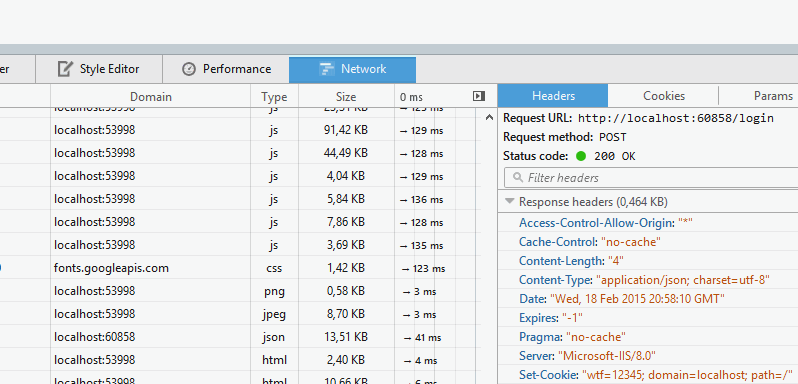The height and width of the screenshot is (384, 798).
Task: Select the 91,42 KB js request
Action: 240,130
